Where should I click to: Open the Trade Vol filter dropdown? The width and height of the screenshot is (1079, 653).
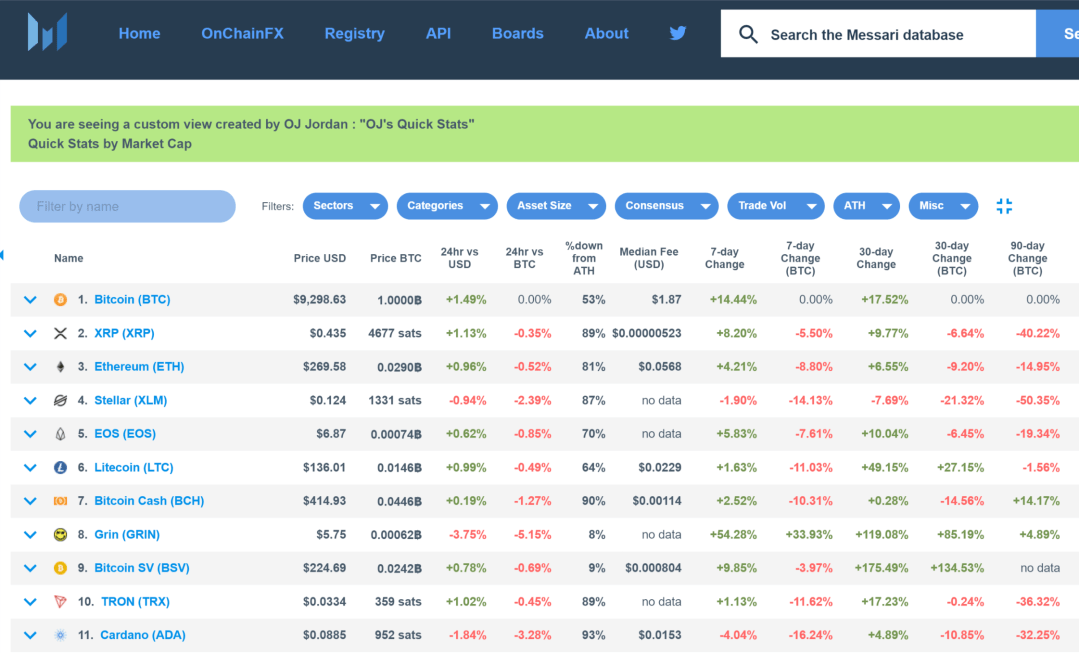(x=775, y=206)
